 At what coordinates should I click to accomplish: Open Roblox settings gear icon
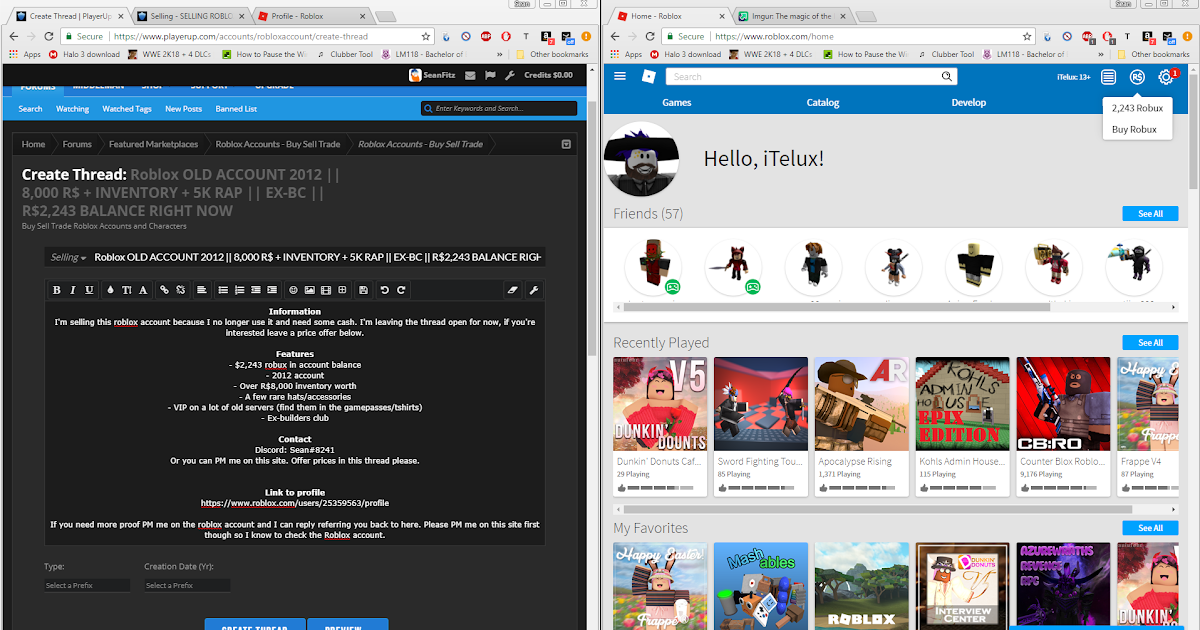[x=1165, y=77]
